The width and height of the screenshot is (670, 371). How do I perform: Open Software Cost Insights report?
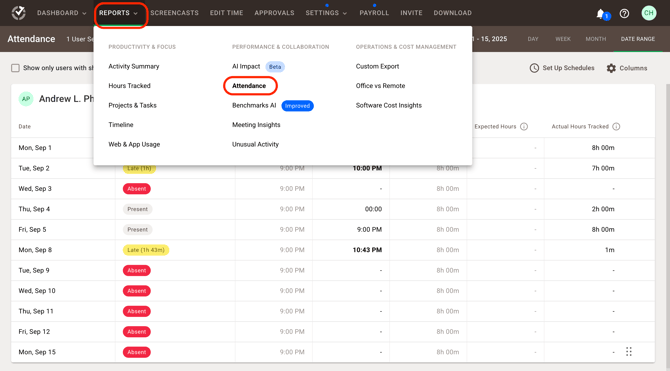(389, 105)
